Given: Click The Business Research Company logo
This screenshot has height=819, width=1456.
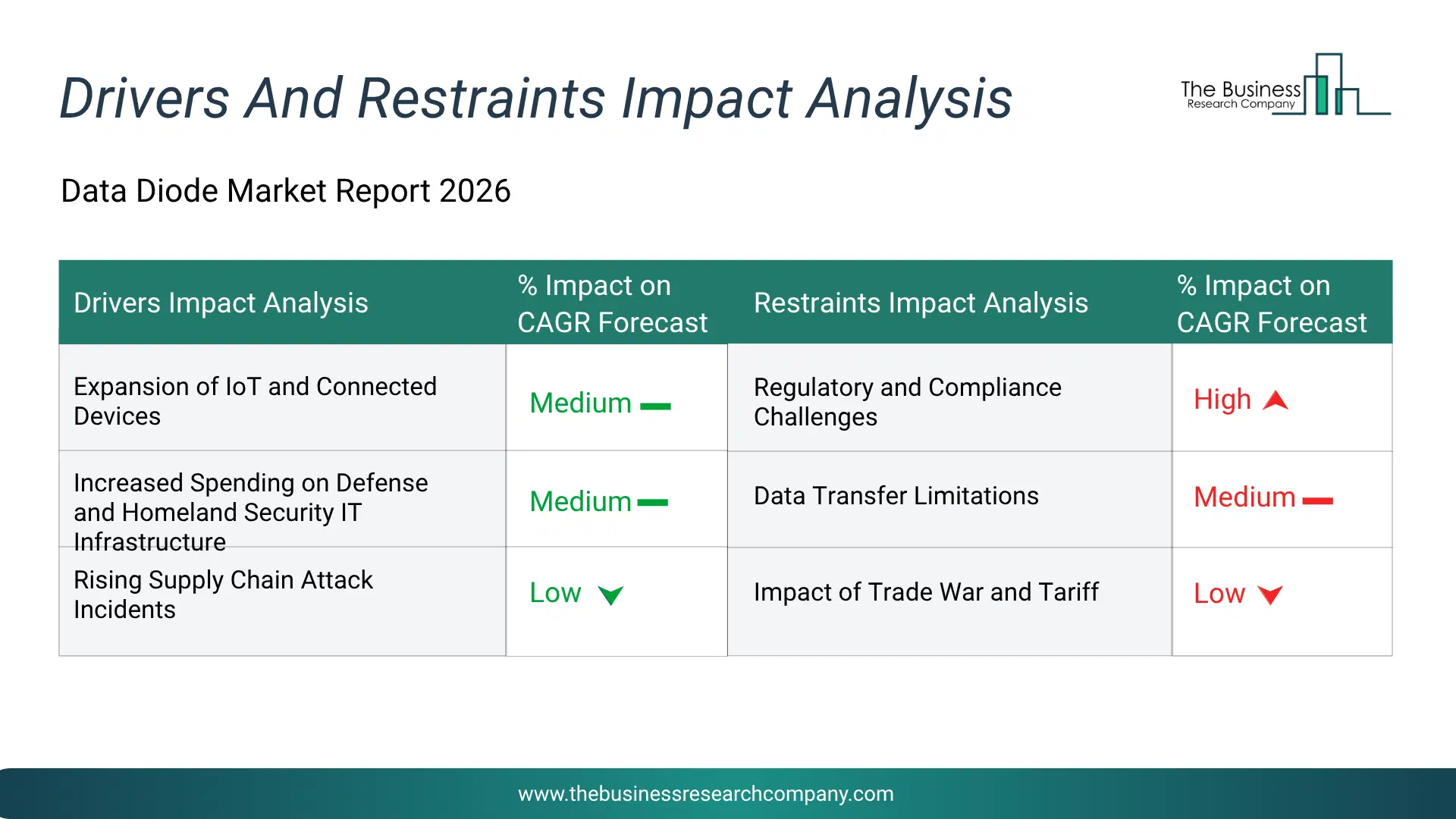Looking at the screenshot, I should [x=1285, y=85].
